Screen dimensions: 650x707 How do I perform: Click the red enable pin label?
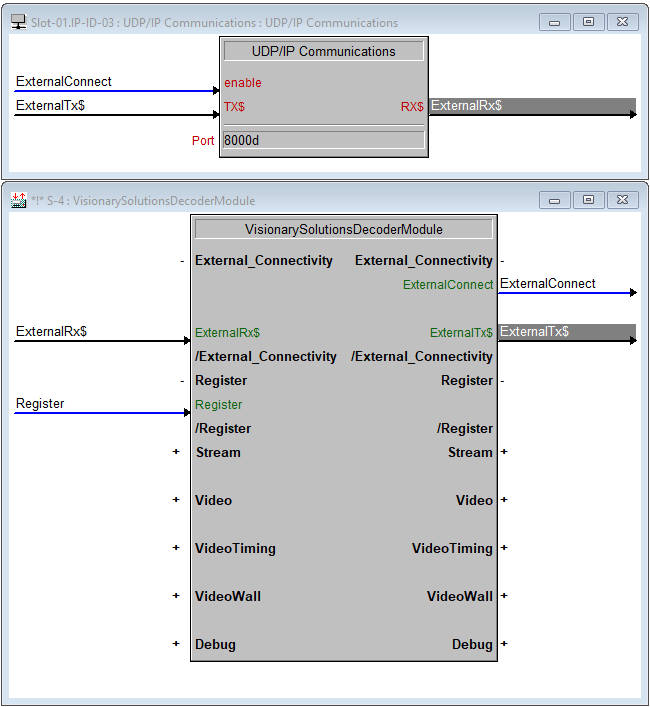click(x=243, y=83)
